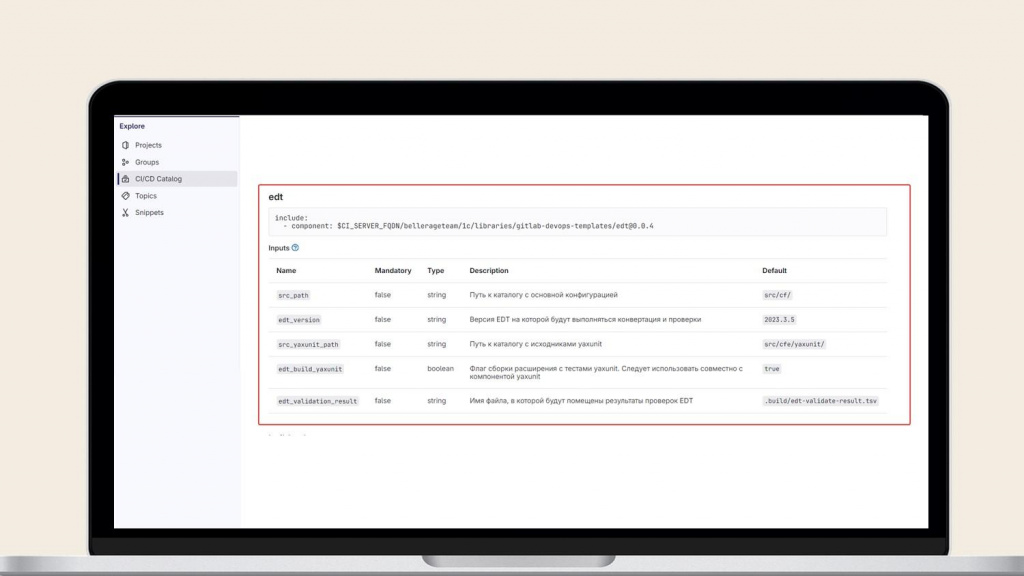Click the edt_build_yaxunit row description text
The width and height of the screenshot is (1024, 576).
click(606, 372)
